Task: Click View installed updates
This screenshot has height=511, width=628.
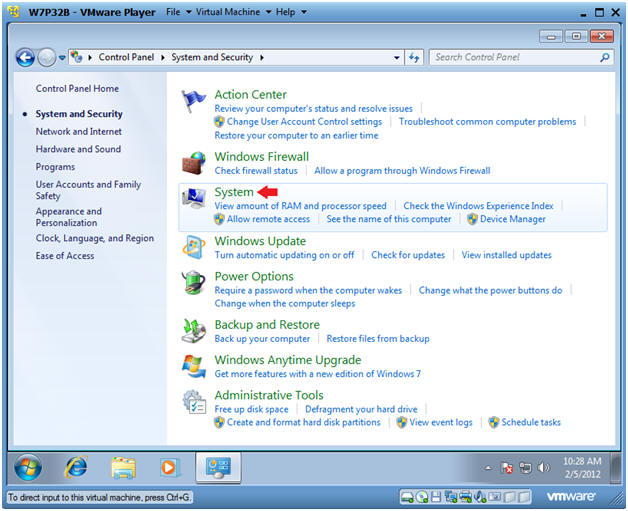Action: pos(506,255)
